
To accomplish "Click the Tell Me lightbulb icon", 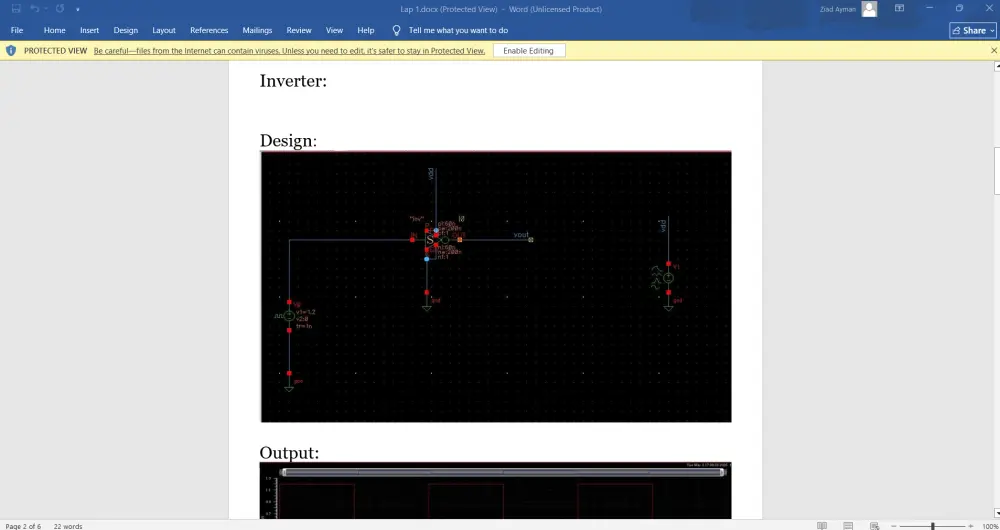I will tap(396, 30).
